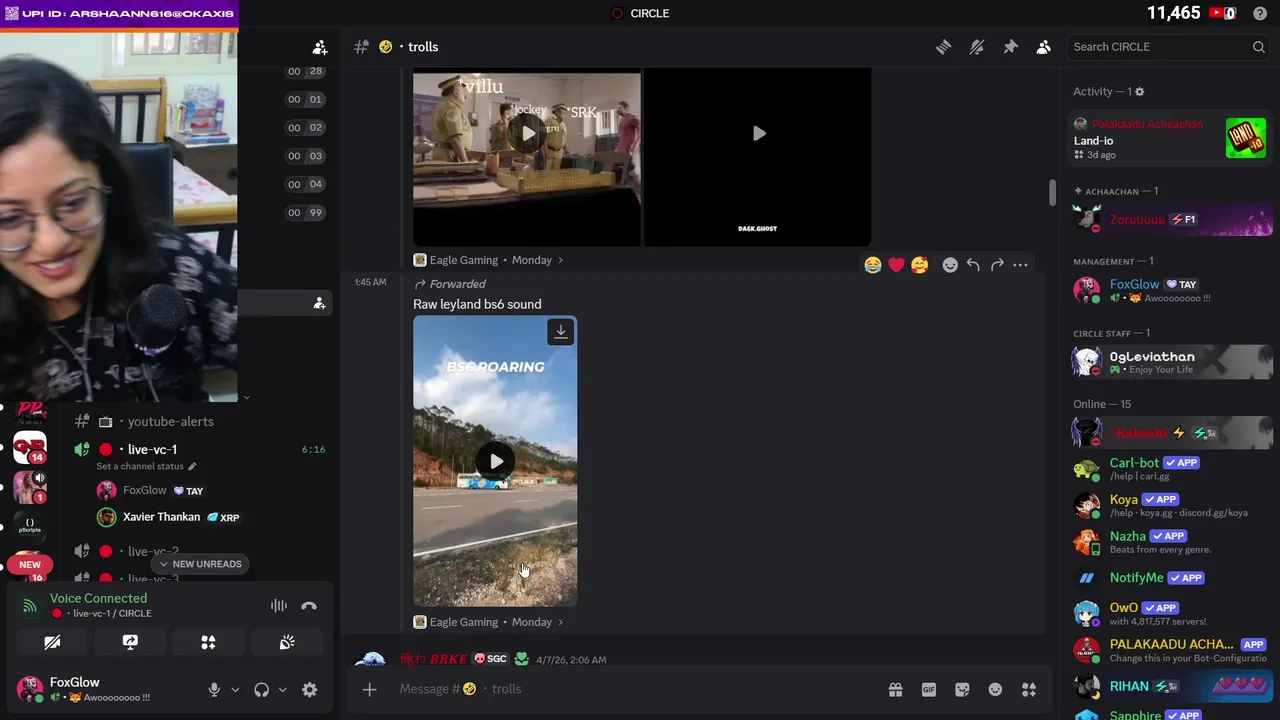The image size is (1280, 720).
Task: Click the chat scrollbar thumb
Action: click(x=1052, y=193)
